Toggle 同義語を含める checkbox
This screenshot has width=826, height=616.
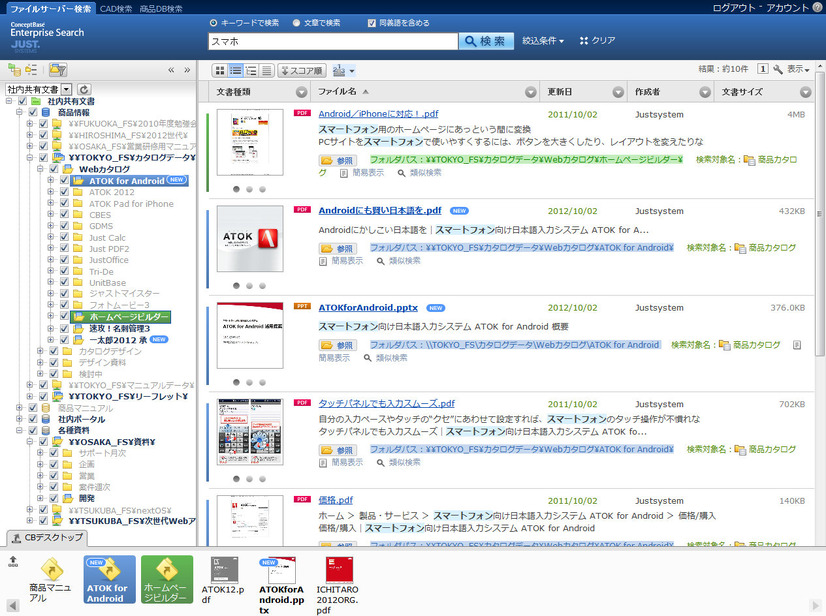[372, 23]
